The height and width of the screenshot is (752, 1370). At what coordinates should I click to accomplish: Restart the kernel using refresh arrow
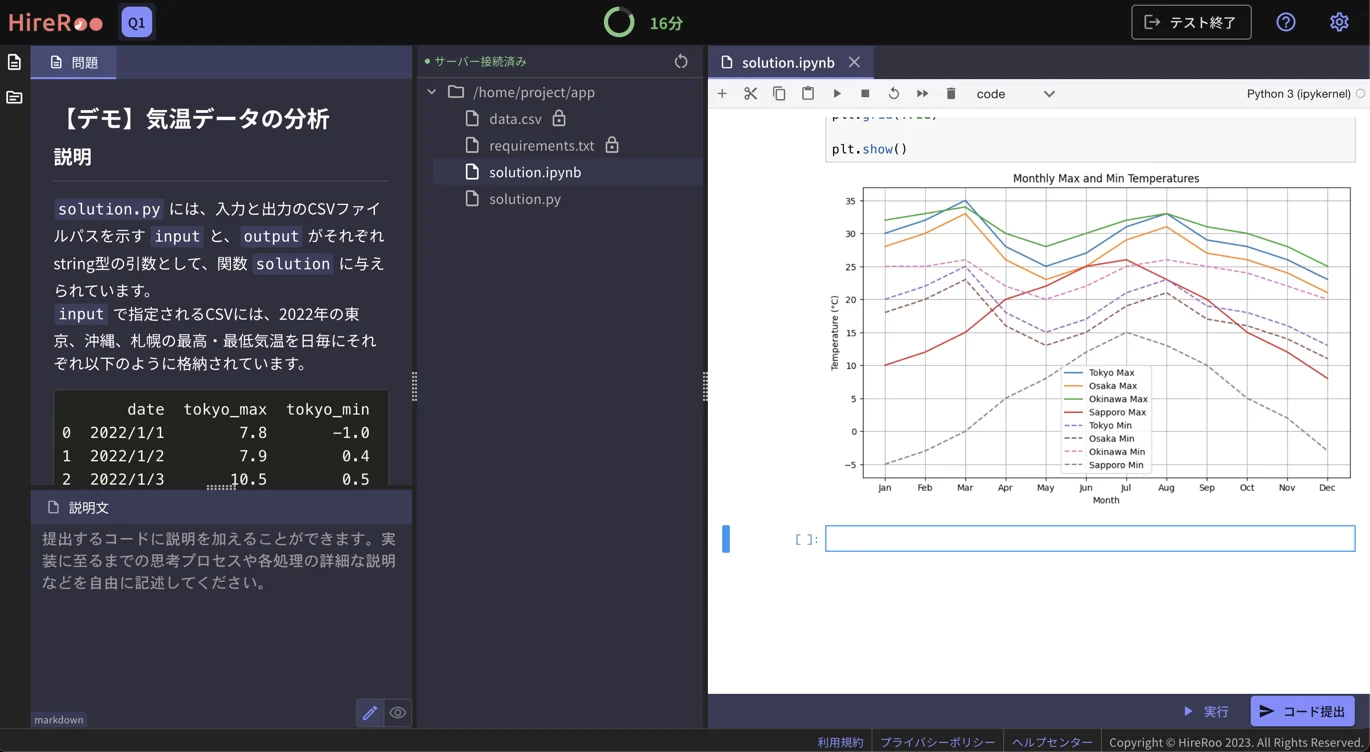[x=894, y=94]
